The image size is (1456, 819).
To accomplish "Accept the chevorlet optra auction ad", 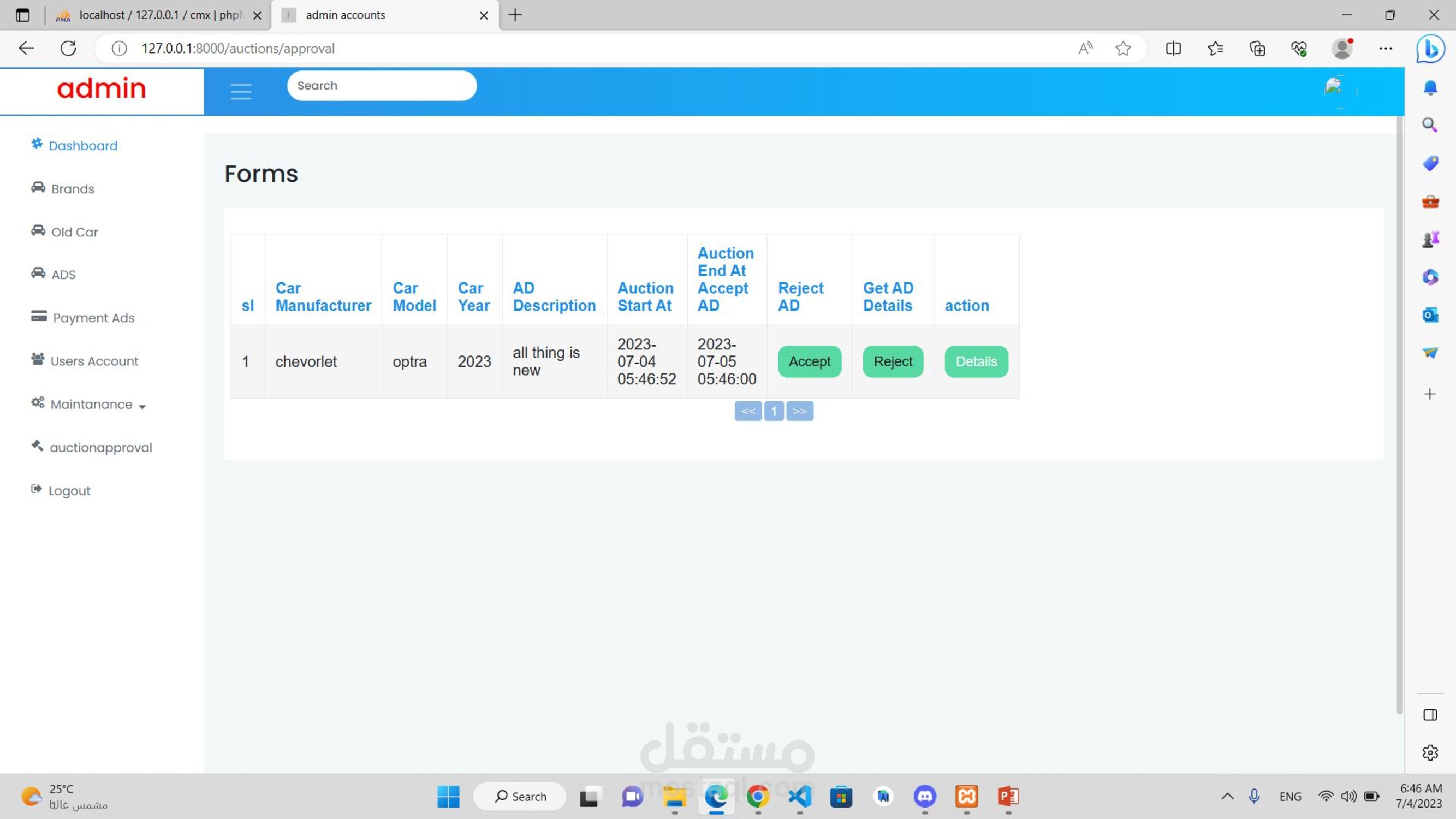I will point(809,361).
